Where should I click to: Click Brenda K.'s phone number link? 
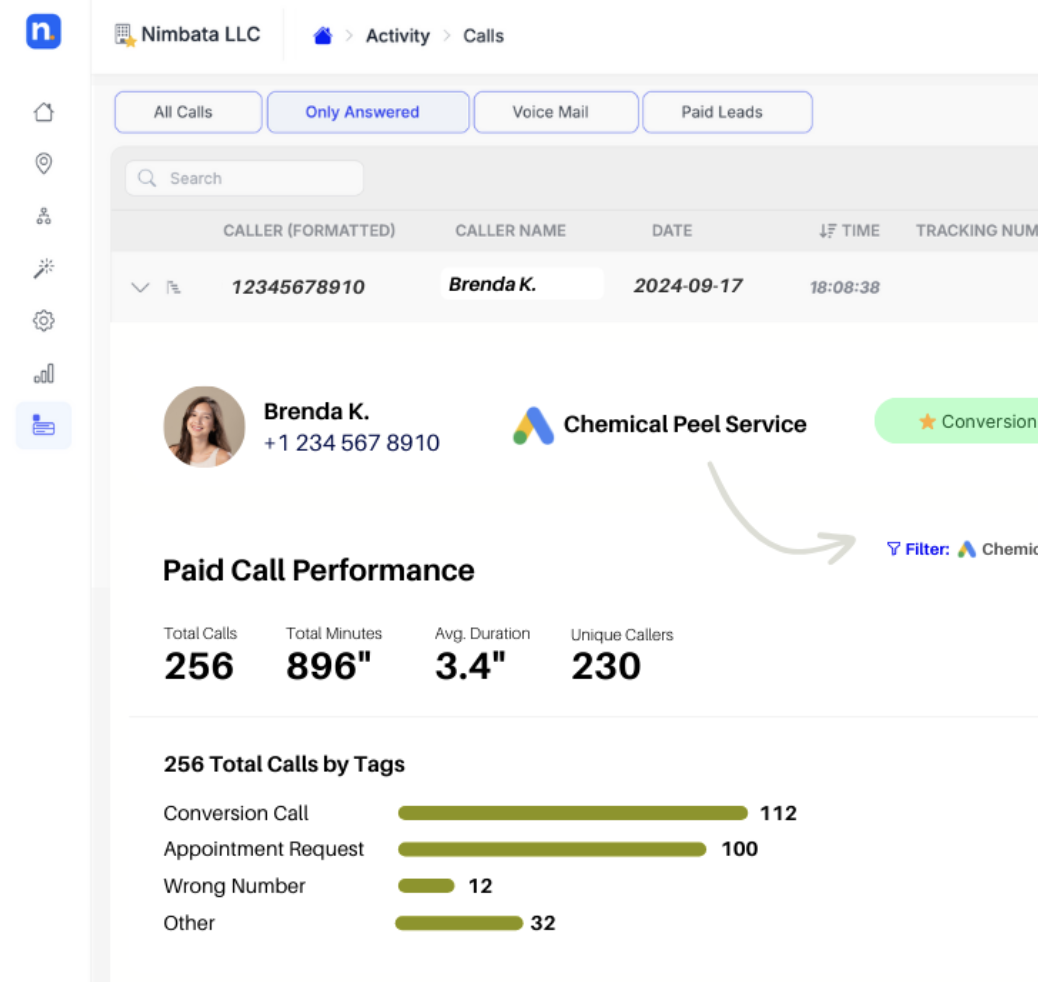(351, 443)
